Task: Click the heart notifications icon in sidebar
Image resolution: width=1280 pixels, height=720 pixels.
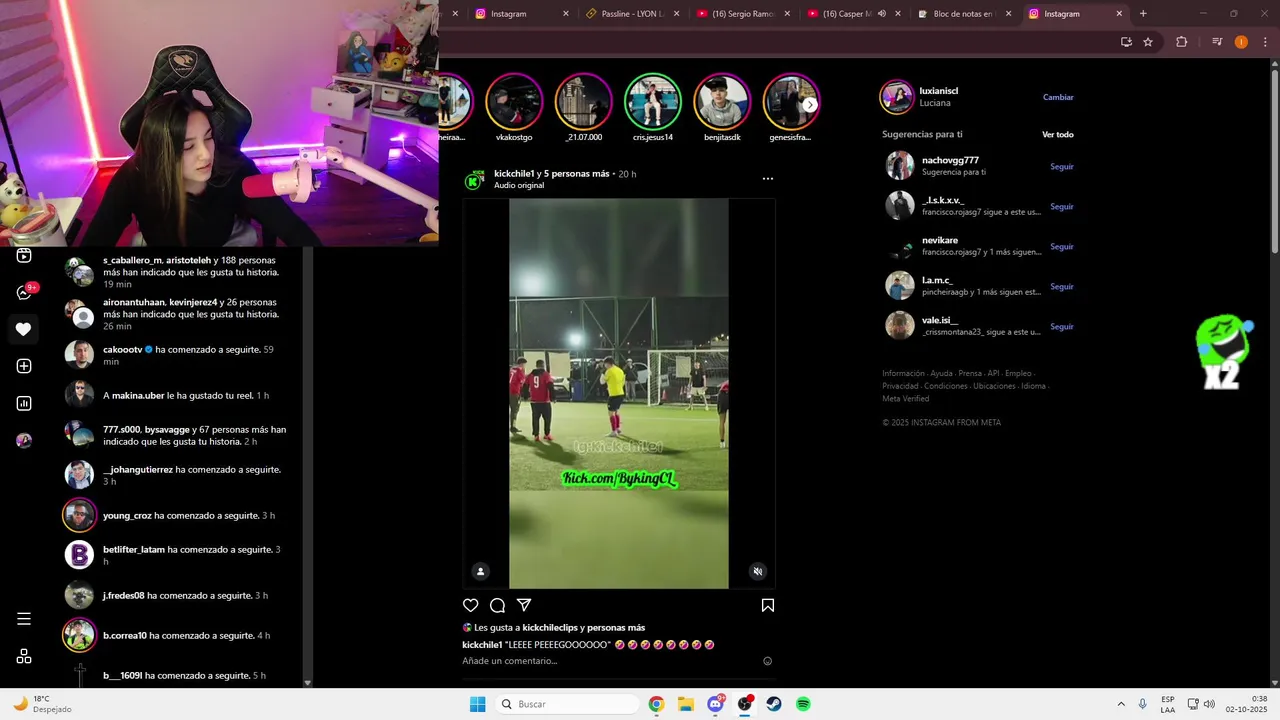Action: [x=24, y=329]
